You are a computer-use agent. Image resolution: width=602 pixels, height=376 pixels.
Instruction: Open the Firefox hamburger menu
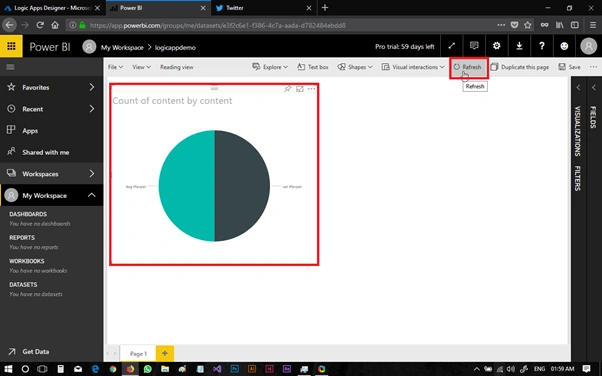[x=593, y=25]
